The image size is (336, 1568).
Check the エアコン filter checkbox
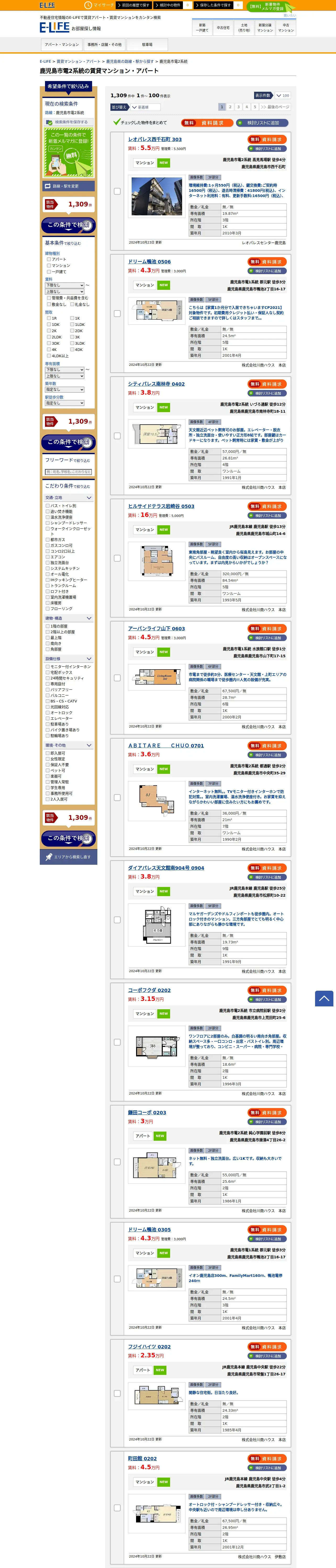48,557
